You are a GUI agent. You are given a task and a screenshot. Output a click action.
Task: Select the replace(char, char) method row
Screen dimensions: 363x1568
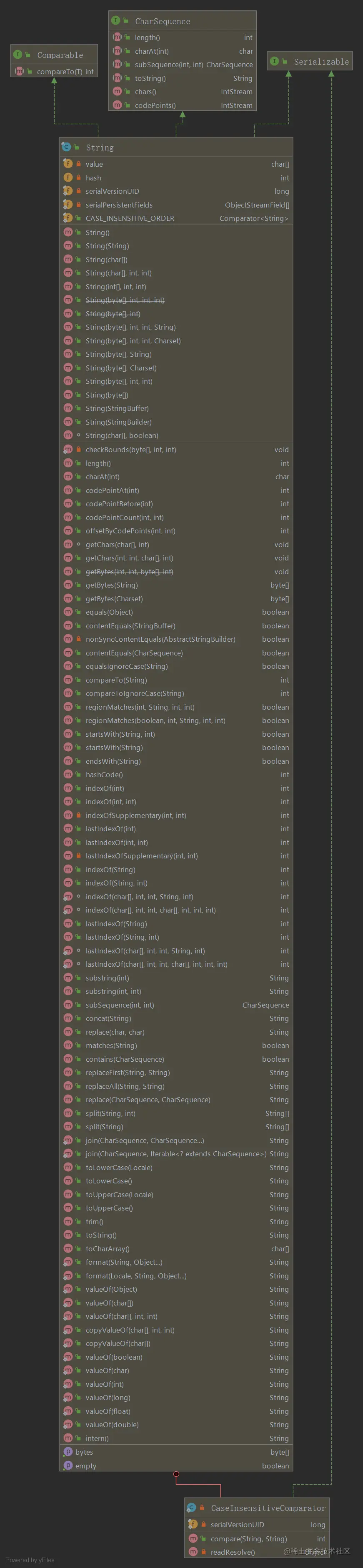coord(176,1032)
